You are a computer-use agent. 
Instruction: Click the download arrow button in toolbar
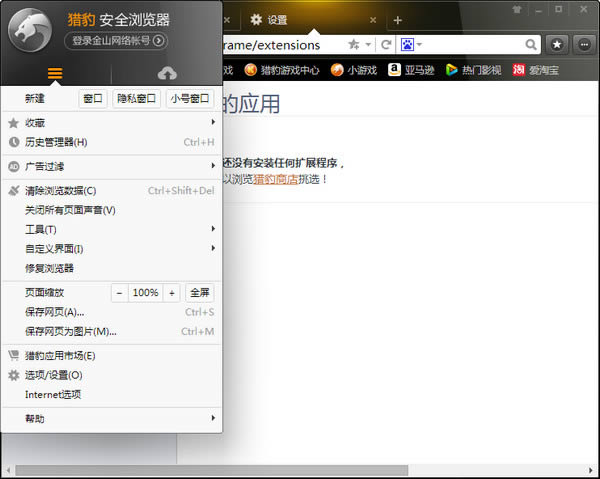click(583, 45)
